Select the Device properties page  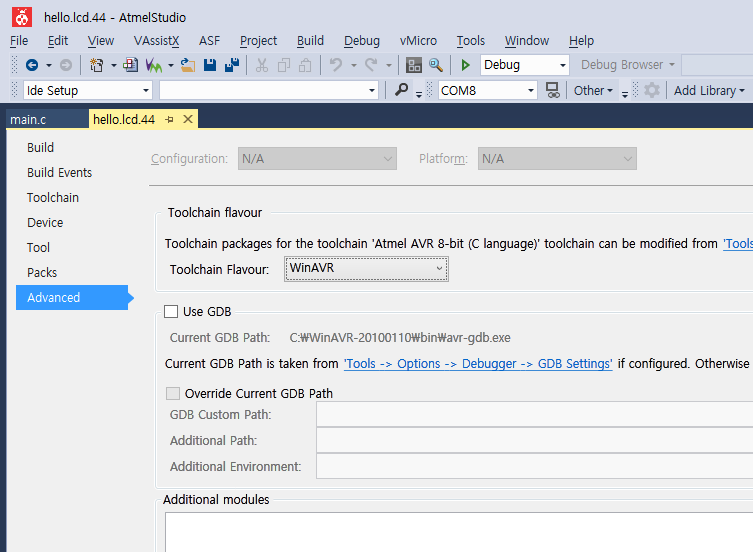click(45, 222)
